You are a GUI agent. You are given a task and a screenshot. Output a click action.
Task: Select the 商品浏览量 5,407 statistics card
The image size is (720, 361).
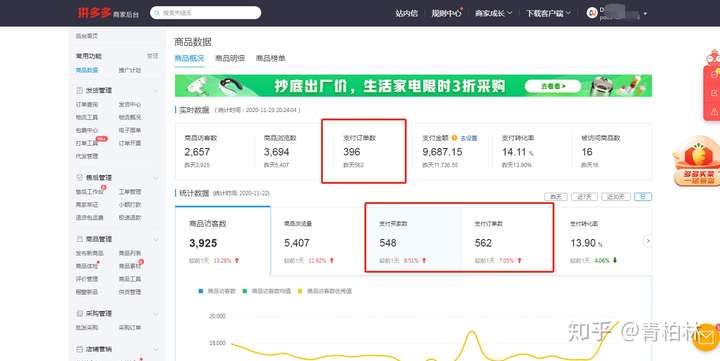coord(318,241)
